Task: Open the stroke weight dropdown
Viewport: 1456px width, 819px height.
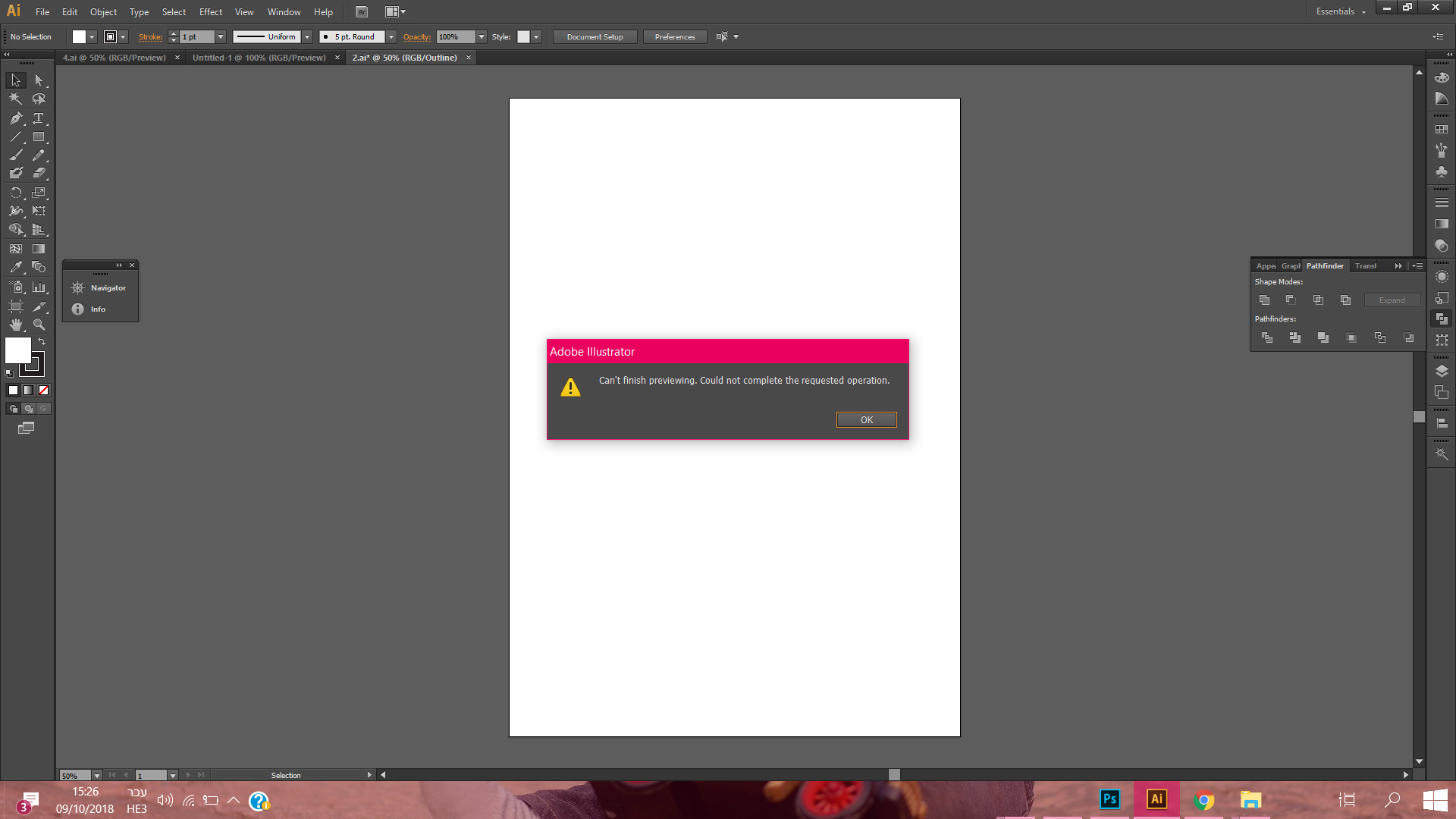Action: tap(221, 36)
